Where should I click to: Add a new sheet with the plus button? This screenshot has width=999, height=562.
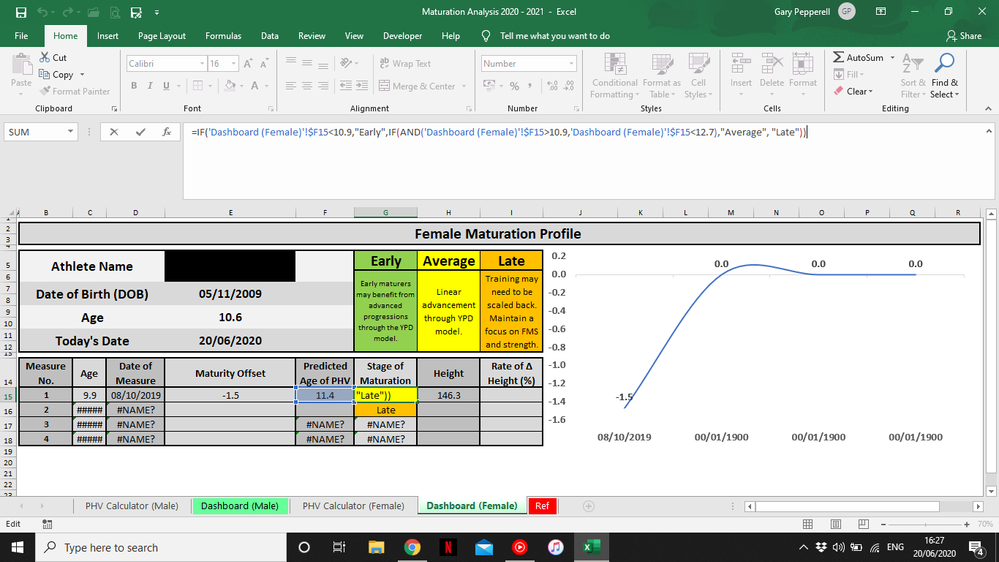(589, 506)
